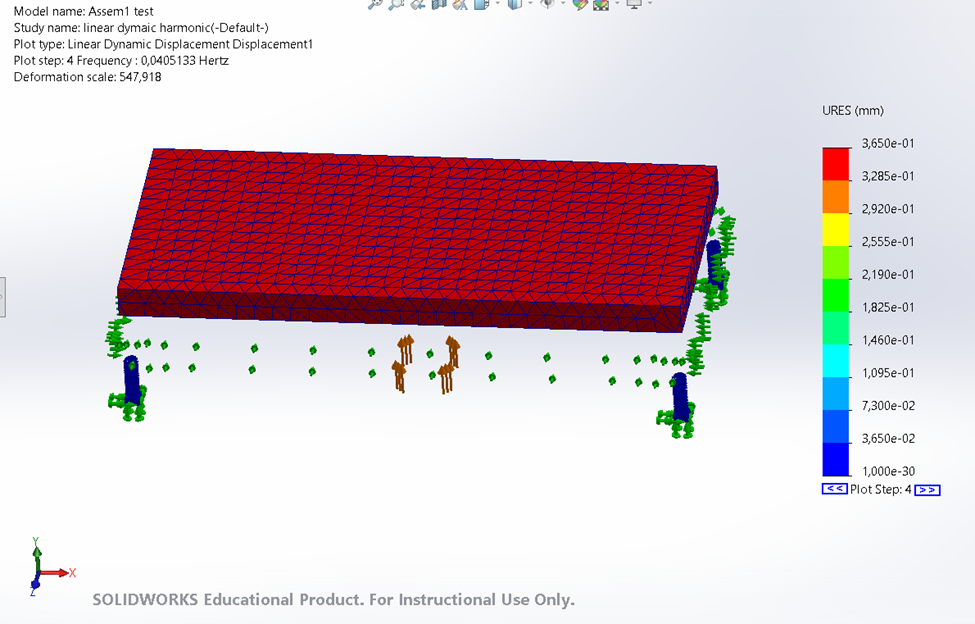Go to previous plot step with << button
975x624 pixels.
click(834, 489)
